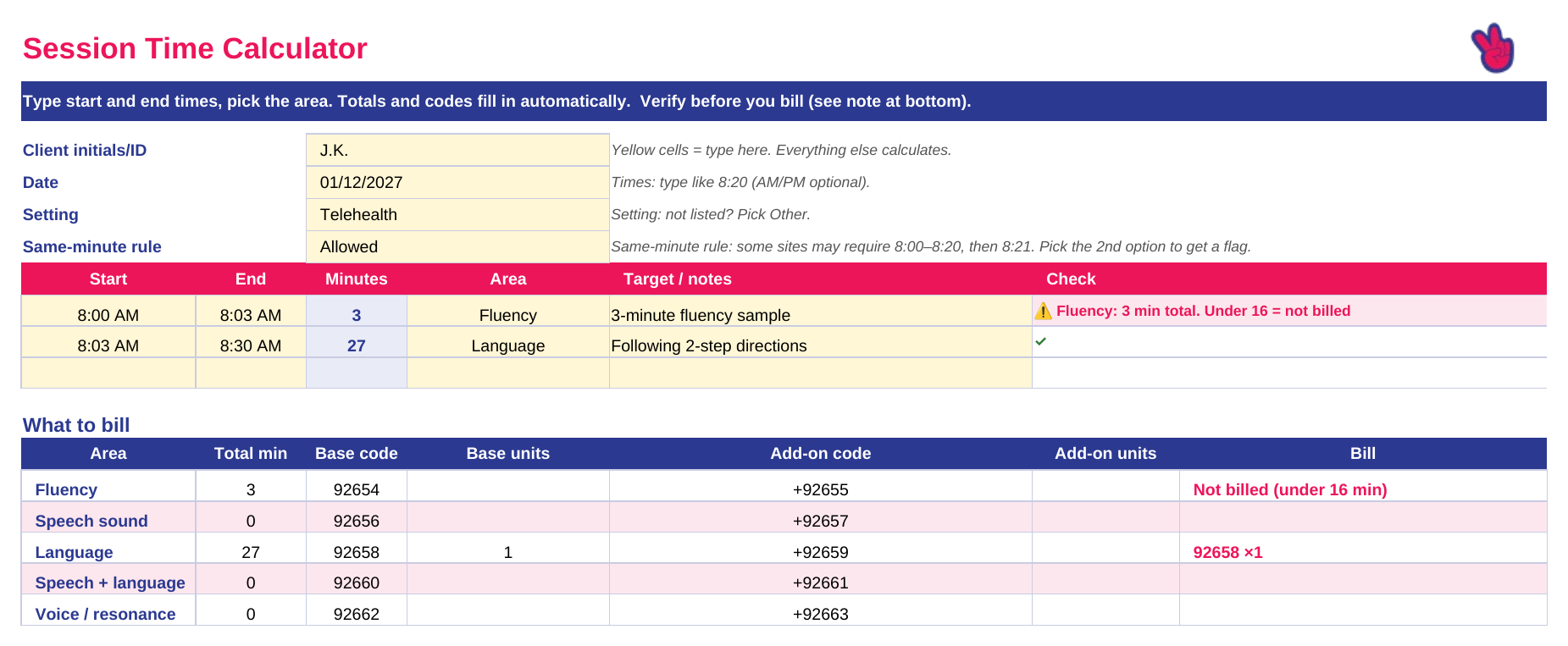Click the pink hand logo icon
This screenshot has height=646, width=1568.
pos(1493,48)
